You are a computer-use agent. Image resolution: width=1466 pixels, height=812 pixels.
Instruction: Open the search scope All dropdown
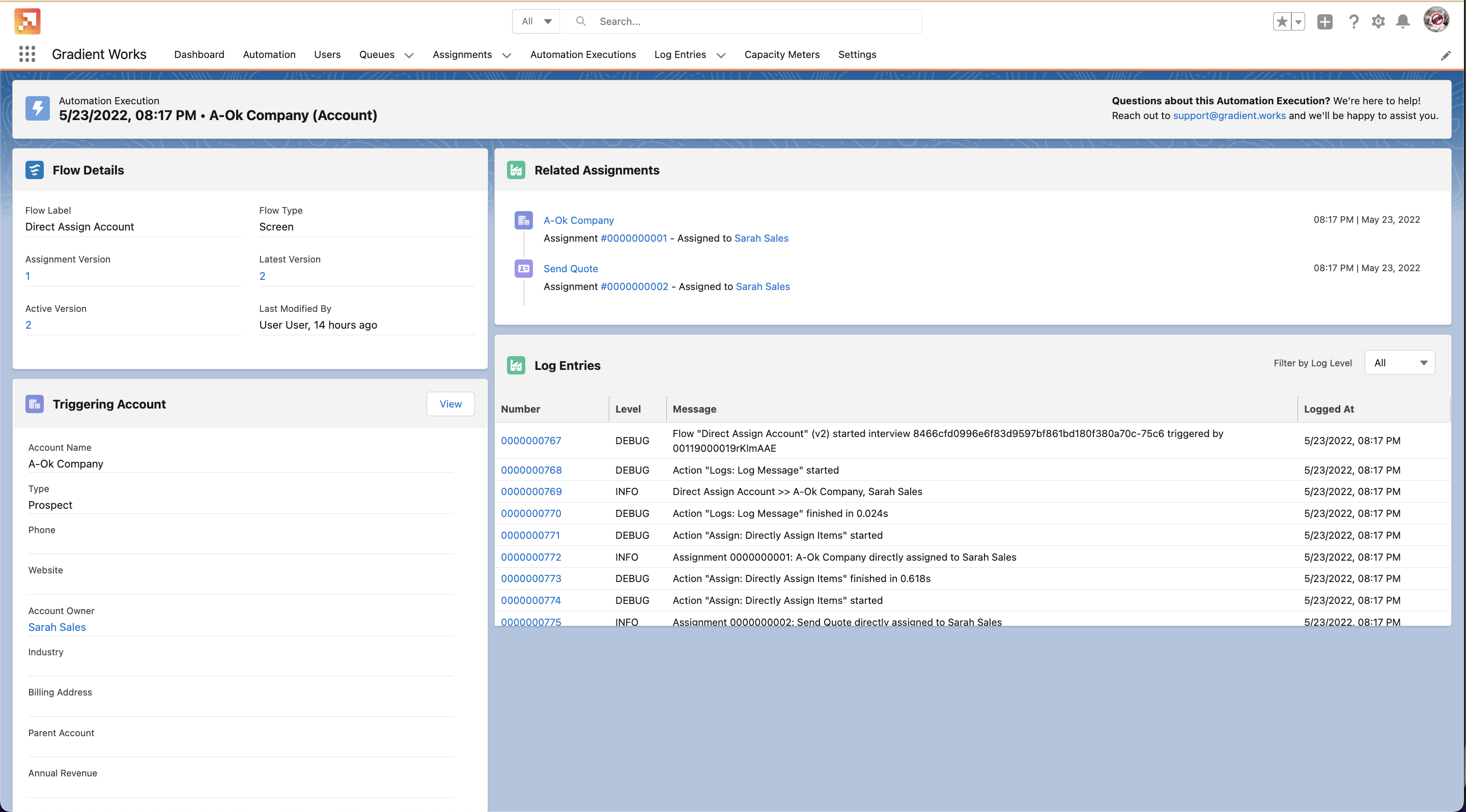[x=536, y=21]
